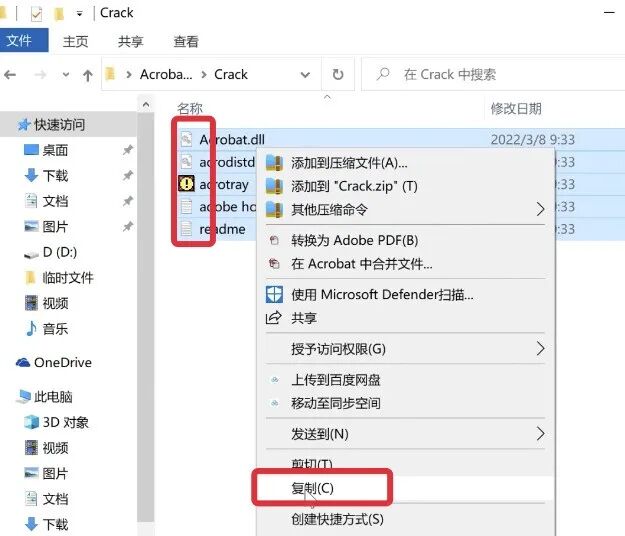Choose 上传到百度网盘

406,380
